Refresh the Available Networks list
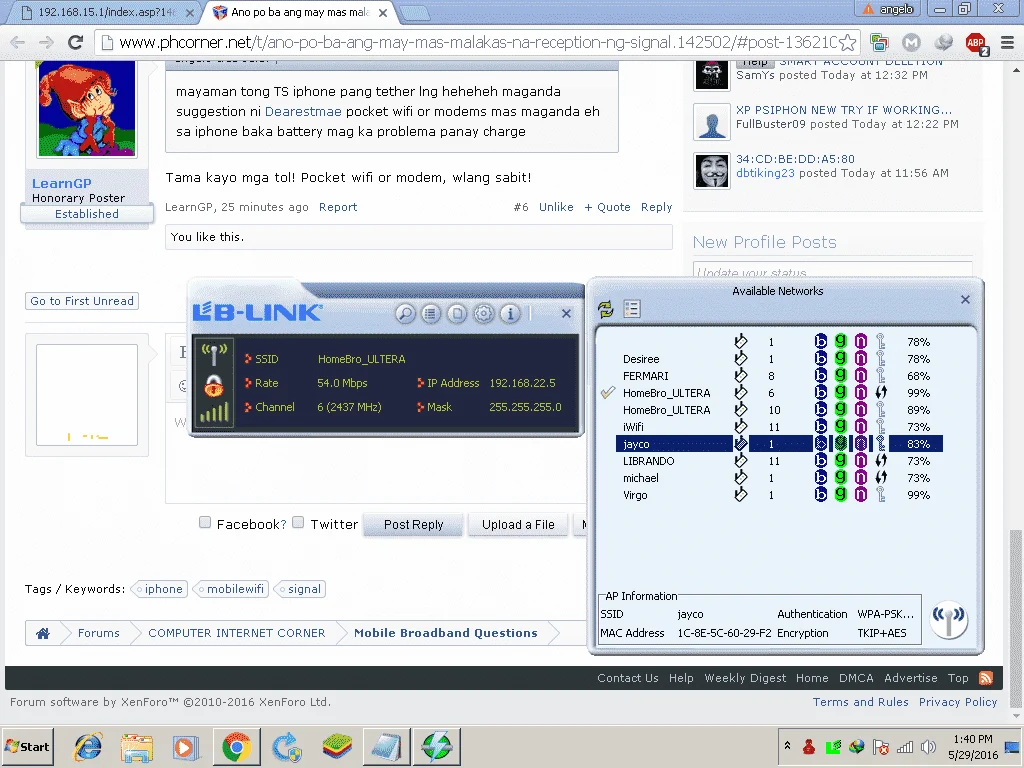 pyautogui.click(x=606, y=309)
